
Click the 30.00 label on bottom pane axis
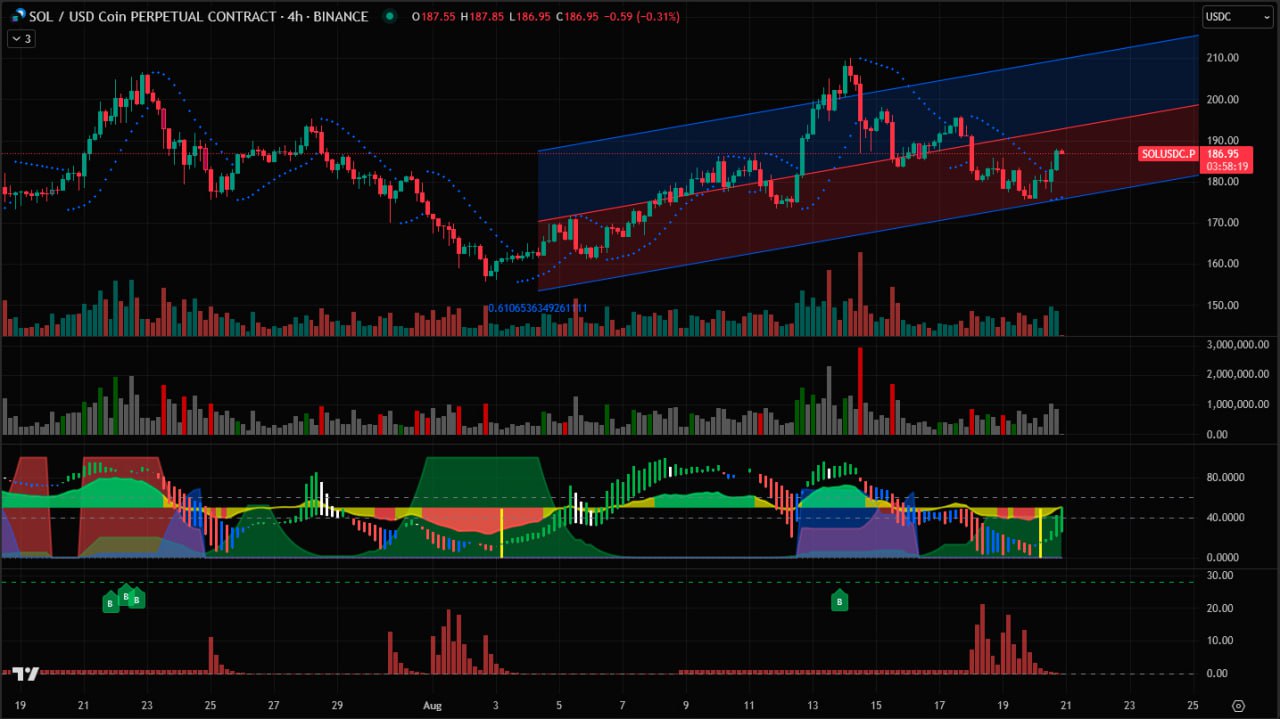point(1220,574)
